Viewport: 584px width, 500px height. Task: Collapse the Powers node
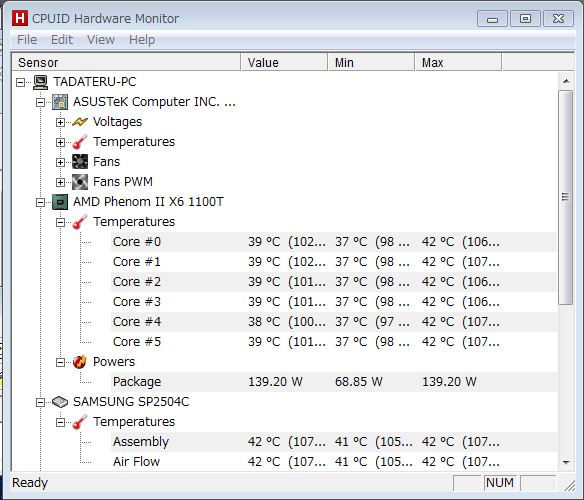click(60, 362)
